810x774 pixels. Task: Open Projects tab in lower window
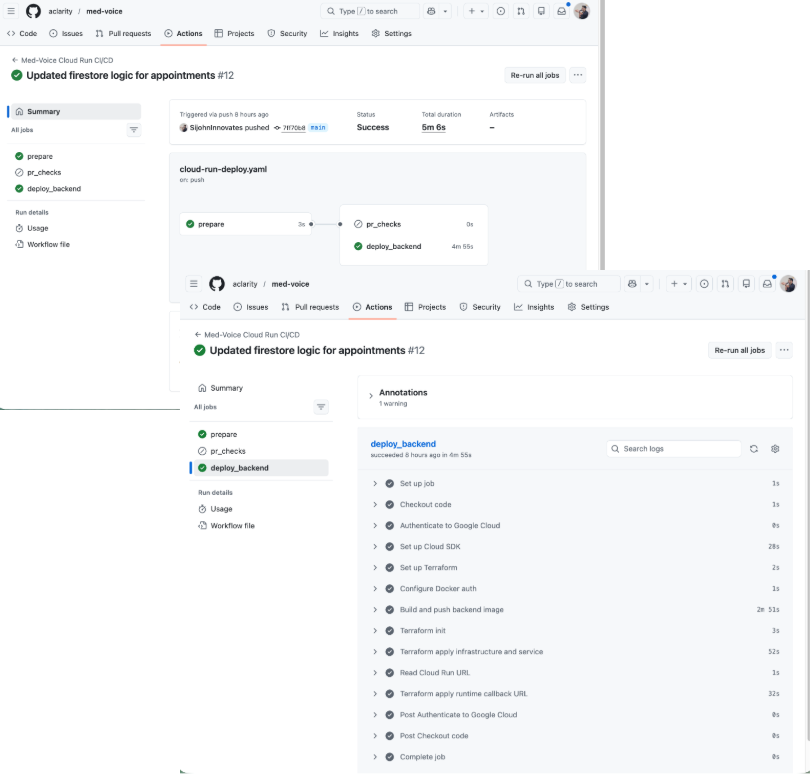425,307
